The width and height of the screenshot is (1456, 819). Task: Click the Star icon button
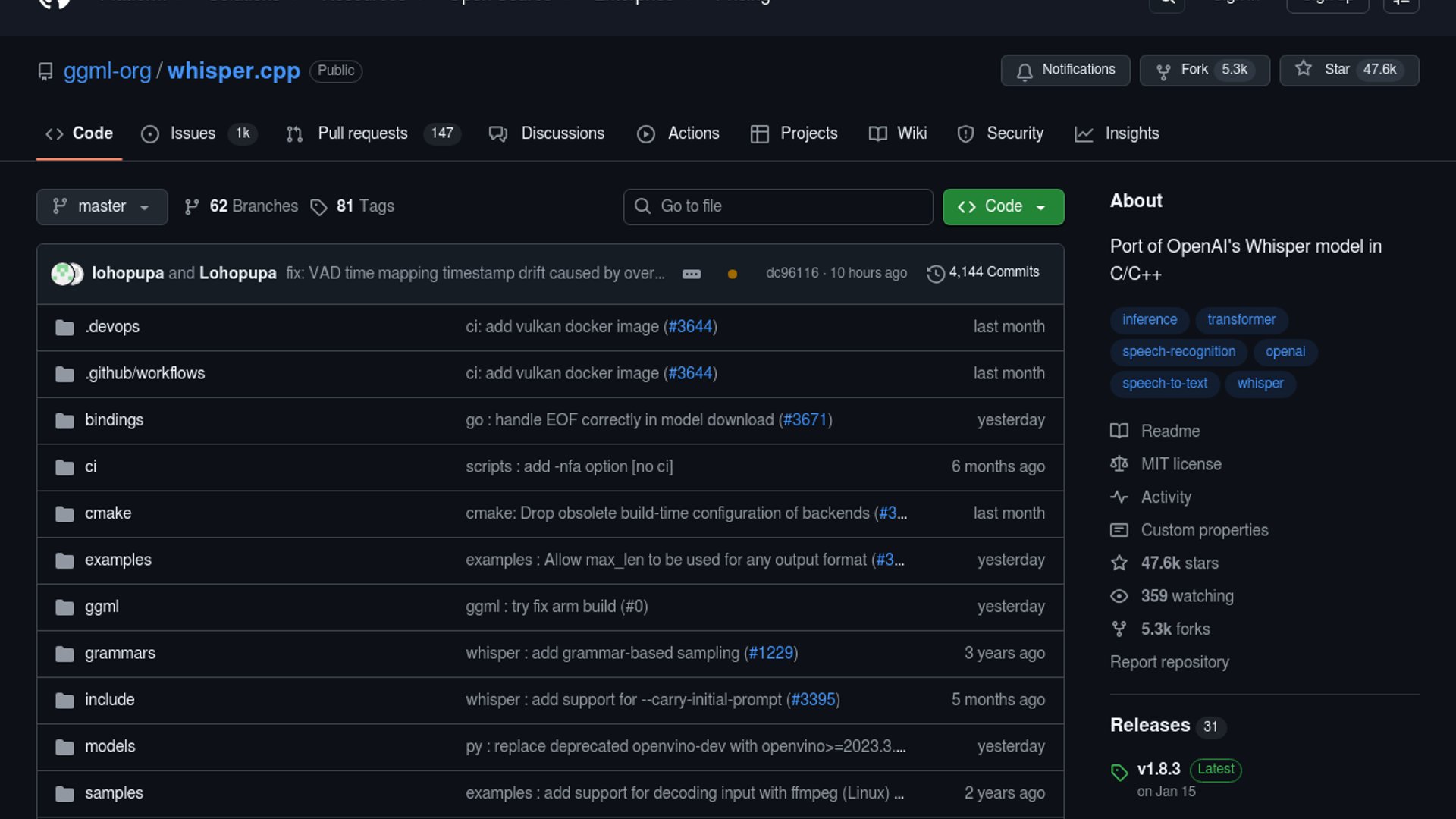point(1303,69)
